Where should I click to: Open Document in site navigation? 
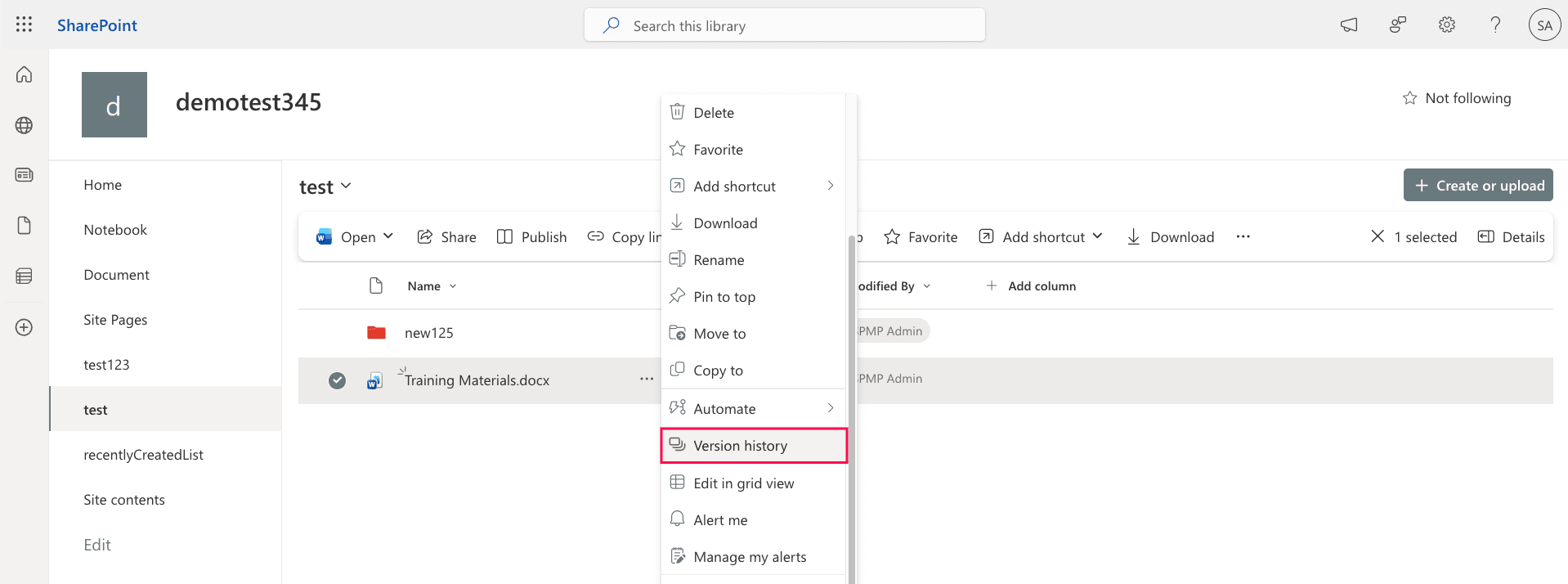(116, 275)
